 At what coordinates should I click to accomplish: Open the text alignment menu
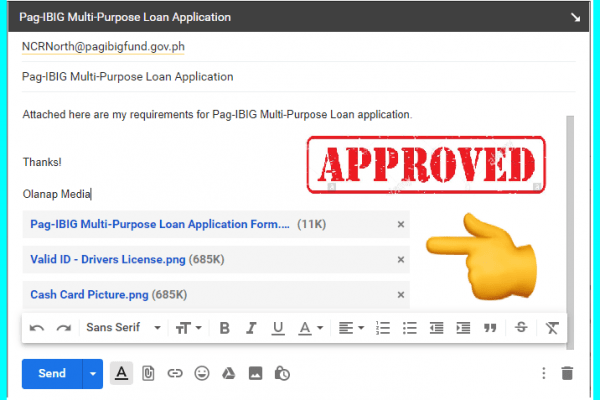click(350, 327)
